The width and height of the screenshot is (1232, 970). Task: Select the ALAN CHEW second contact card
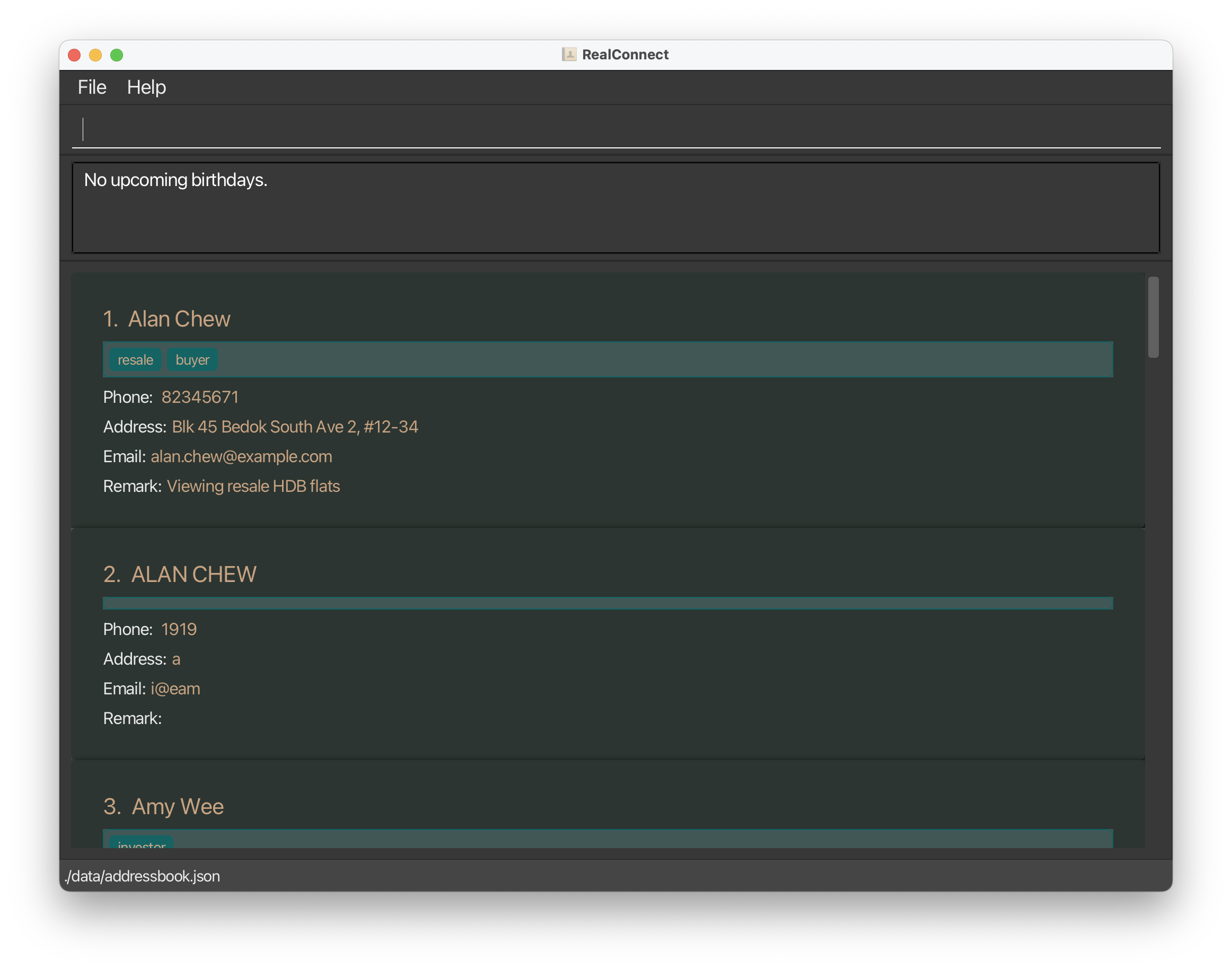(x=193, y=575)
